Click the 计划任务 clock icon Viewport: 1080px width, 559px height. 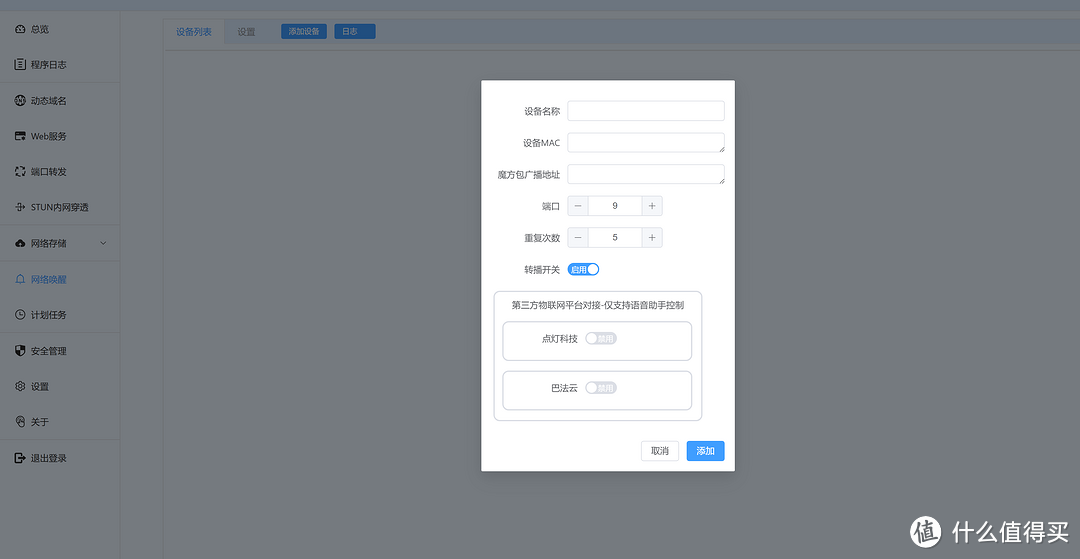click(x=20, y=315)
